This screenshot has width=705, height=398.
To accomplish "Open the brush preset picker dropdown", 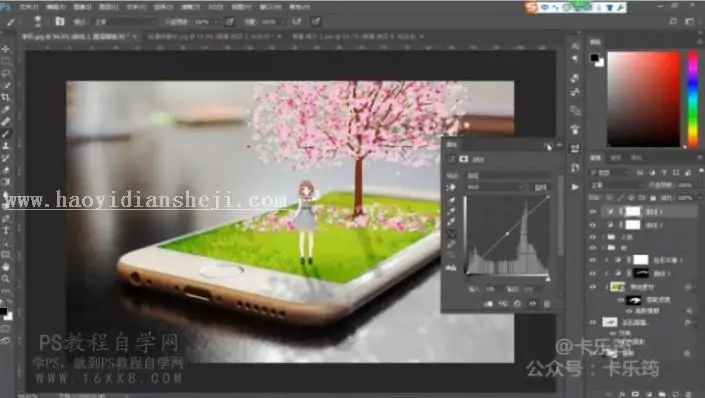I will (x=38, y=22).
